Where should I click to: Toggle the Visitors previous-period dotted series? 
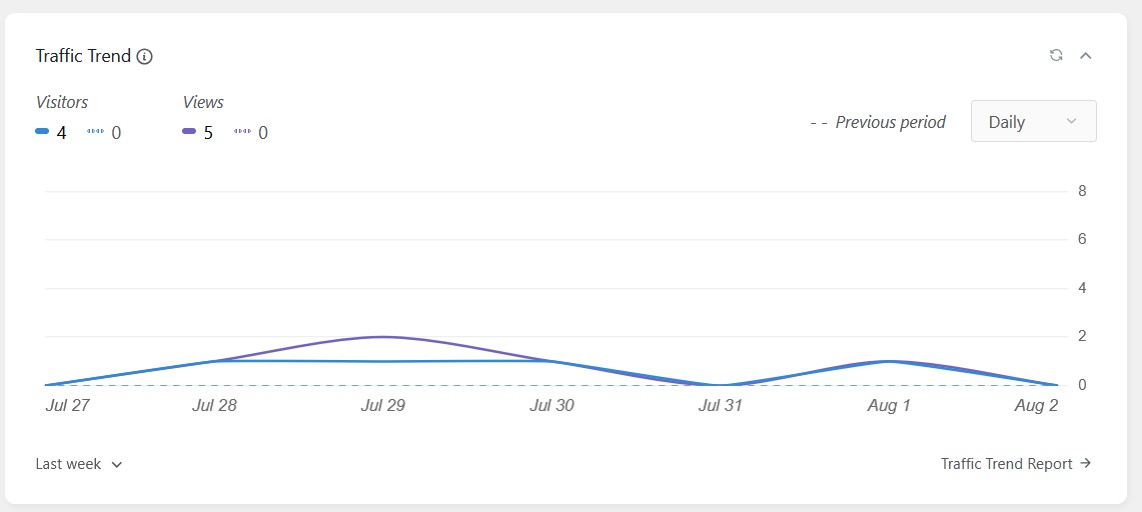tap(104, 133)
